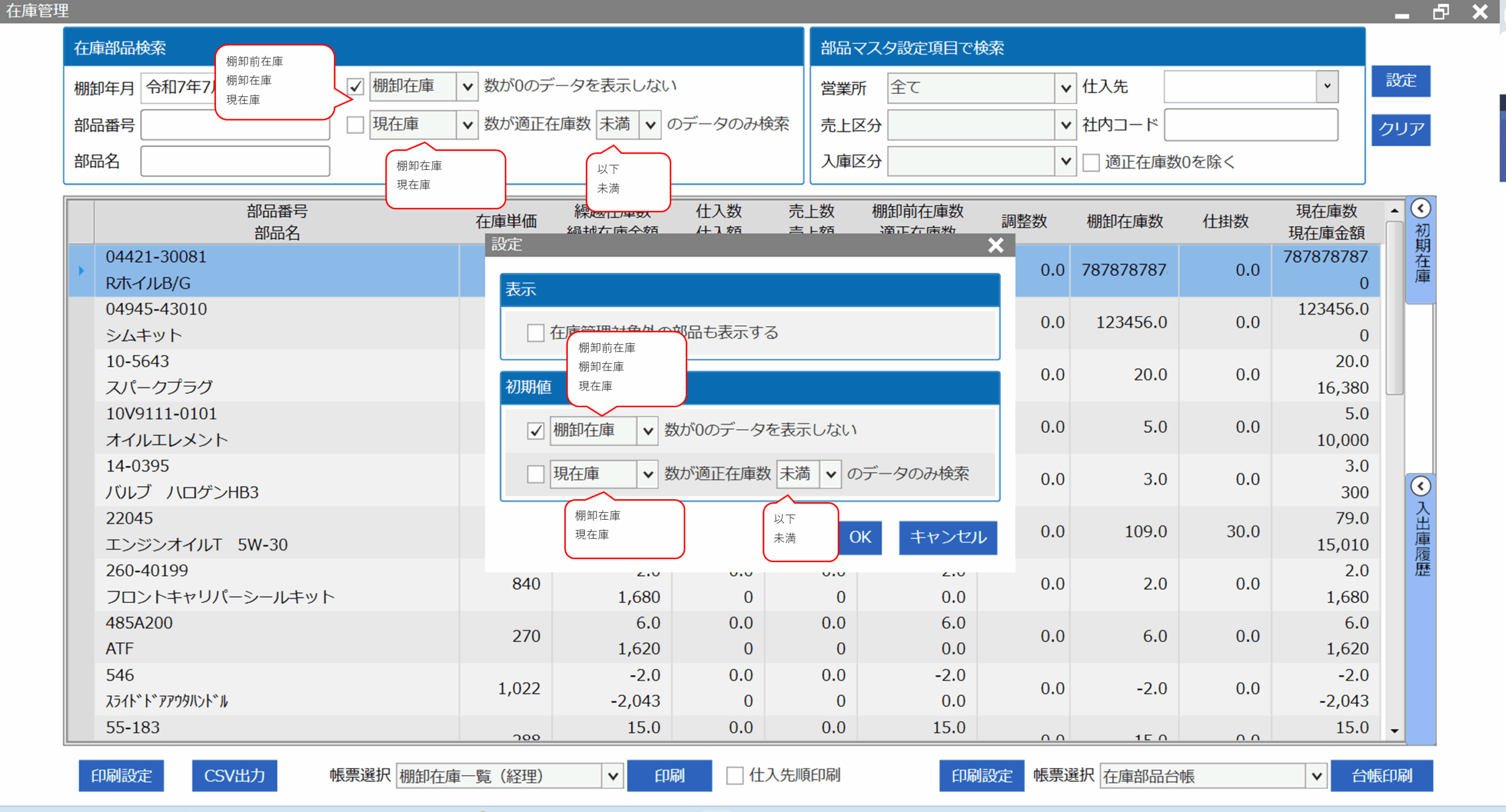Toggle 仕入先順印刷 checkbox
Screen dimensions: 1506x812
[735, 776]
